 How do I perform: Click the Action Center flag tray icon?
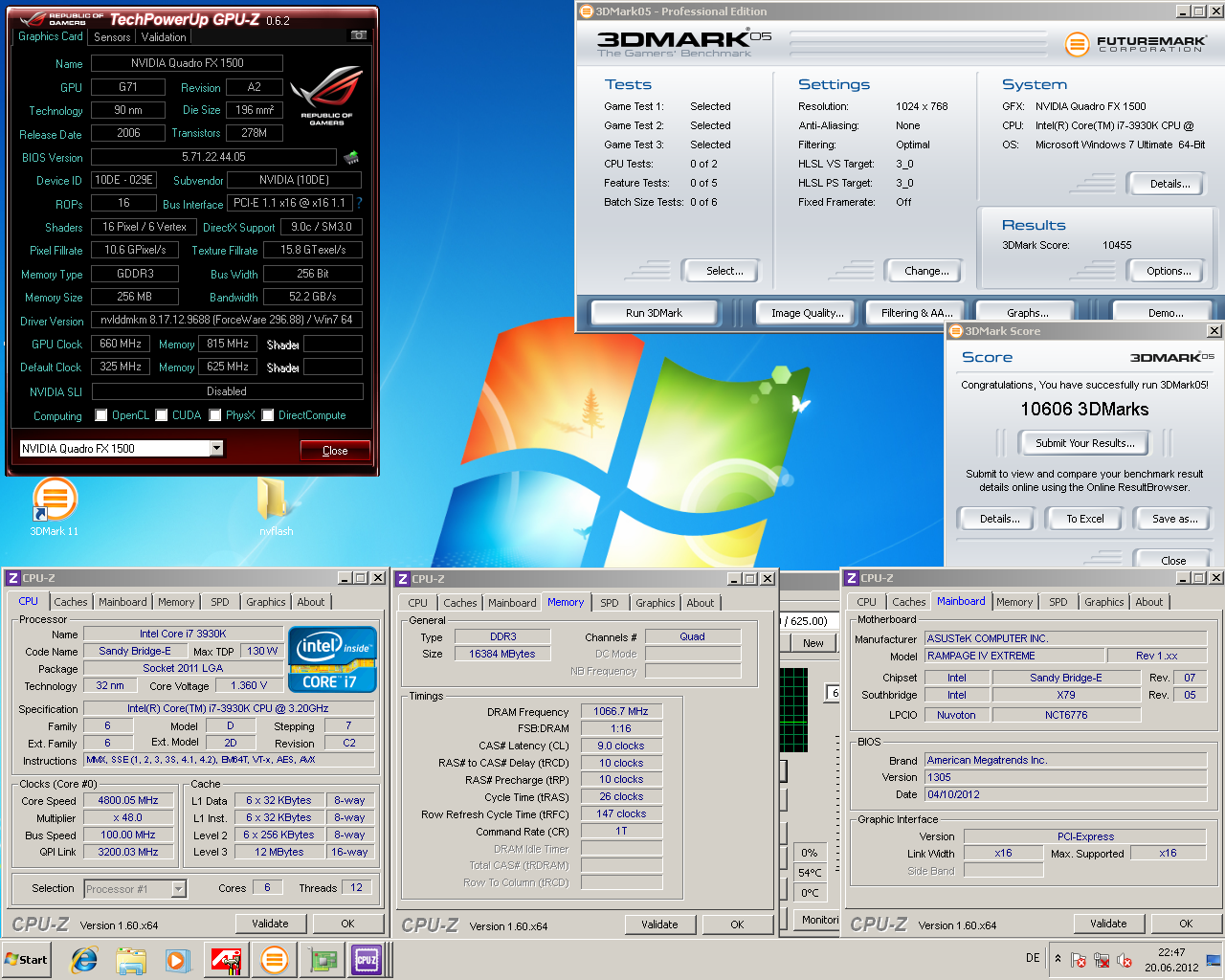(1079, 960)
